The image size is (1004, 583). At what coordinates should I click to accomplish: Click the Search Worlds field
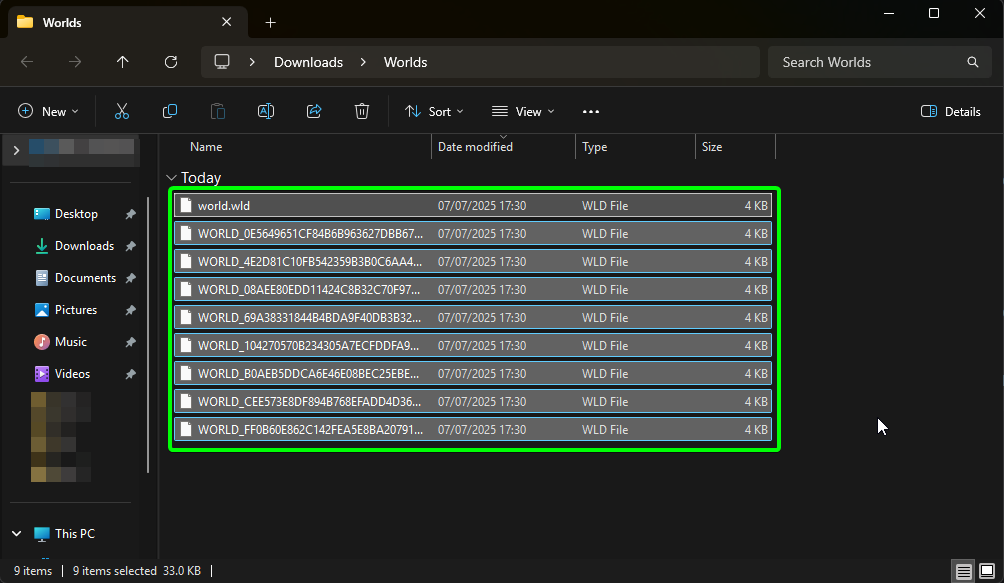[880, 62]
